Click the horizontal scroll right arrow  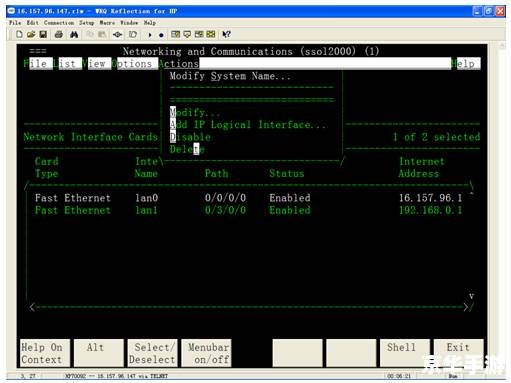tap(466, 307)
